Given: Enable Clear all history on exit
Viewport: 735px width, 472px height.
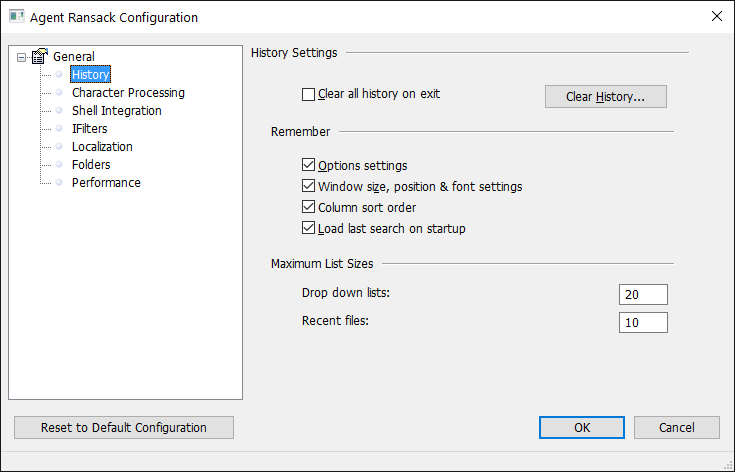Looking at the screenshot, I should (x=308, y=94).
